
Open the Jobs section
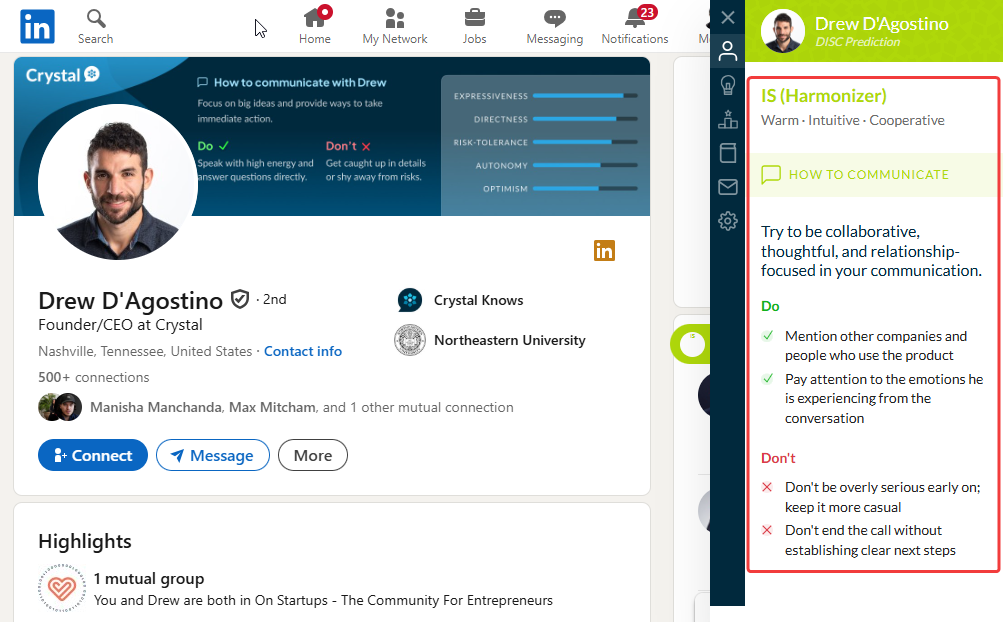(475, 26)
